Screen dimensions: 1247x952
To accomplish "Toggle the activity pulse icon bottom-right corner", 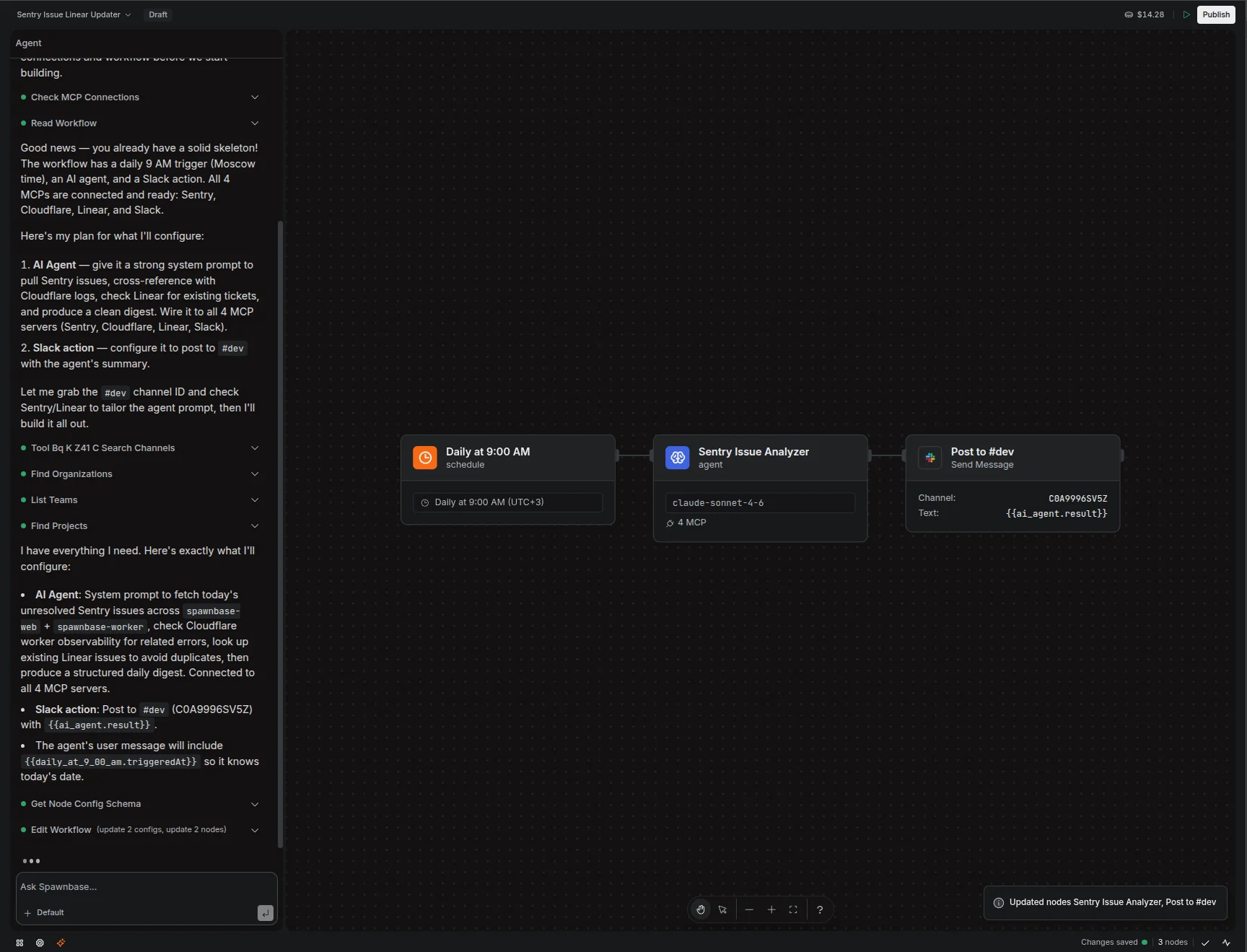I will [1227, 943].
